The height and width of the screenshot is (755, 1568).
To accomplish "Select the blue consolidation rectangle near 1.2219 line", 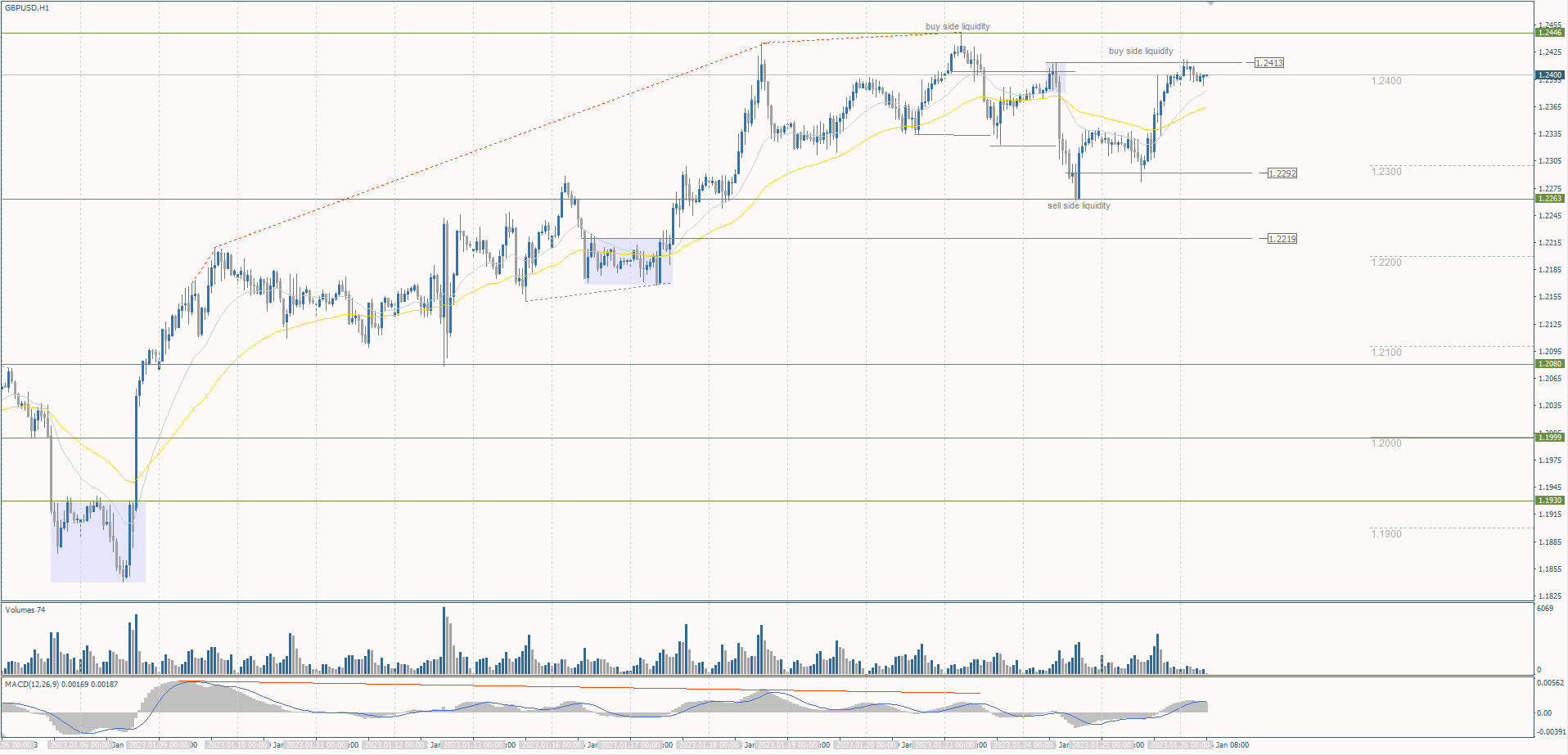I will pyautogui.click(x=628, y=261).
